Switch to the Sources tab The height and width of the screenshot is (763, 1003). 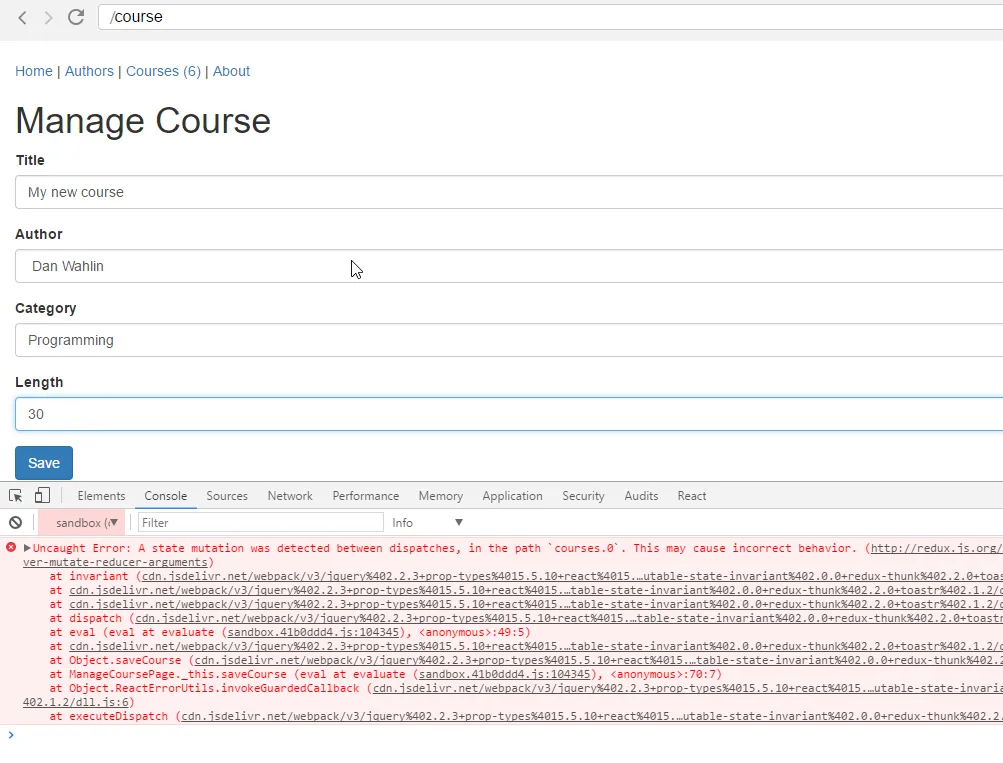[227, 496]
